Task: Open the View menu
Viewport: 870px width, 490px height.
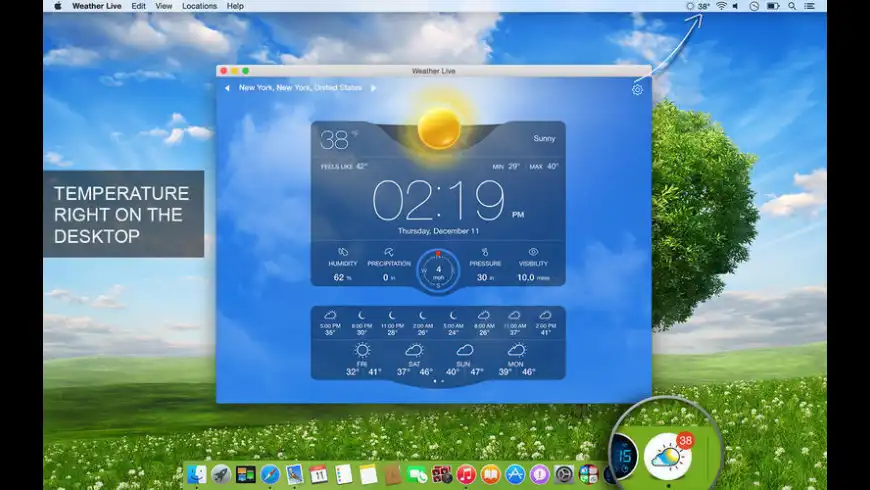Action: pos(164,6)
